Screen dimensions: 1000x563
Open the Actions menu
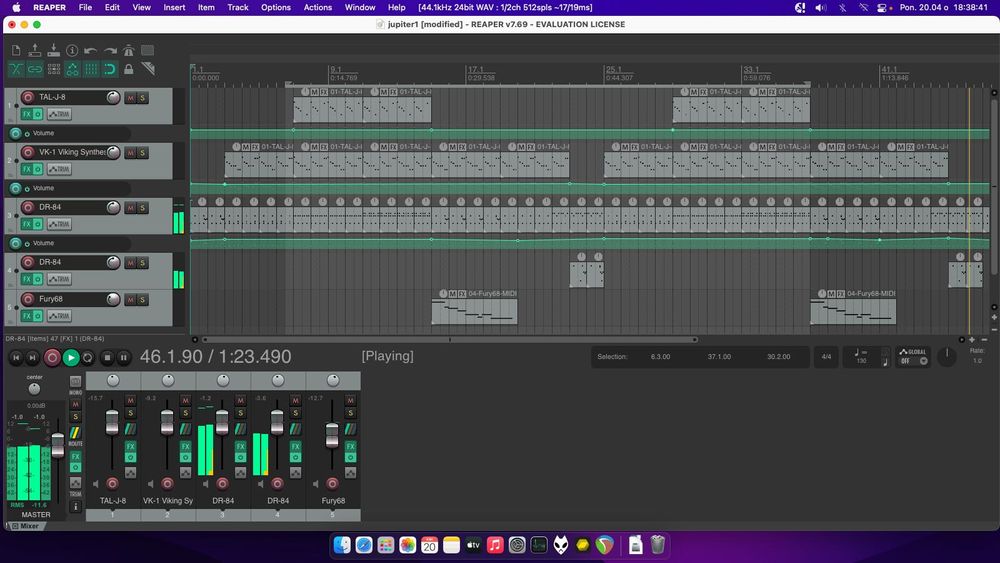click(x=317, y=7)
